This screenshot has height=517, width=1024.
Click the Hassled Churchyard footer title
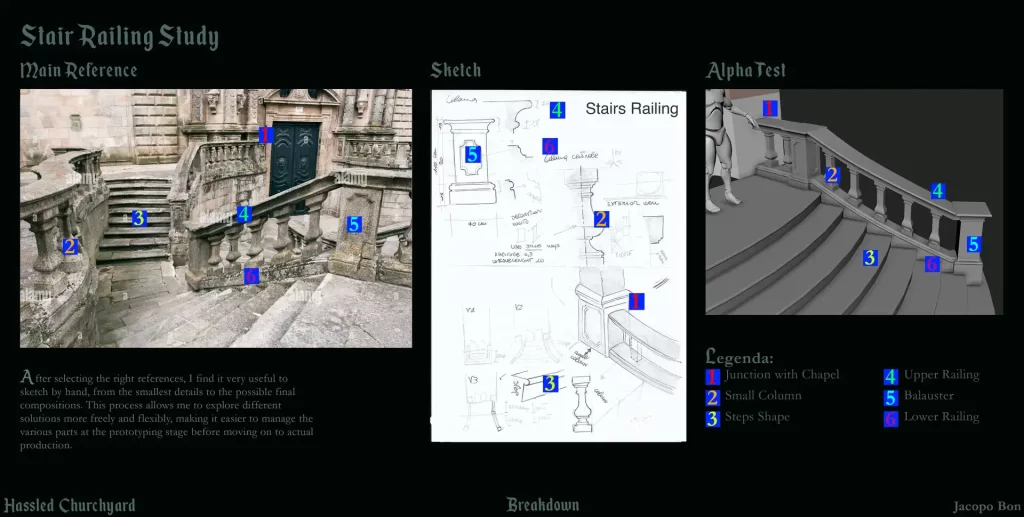click(69, 505)
